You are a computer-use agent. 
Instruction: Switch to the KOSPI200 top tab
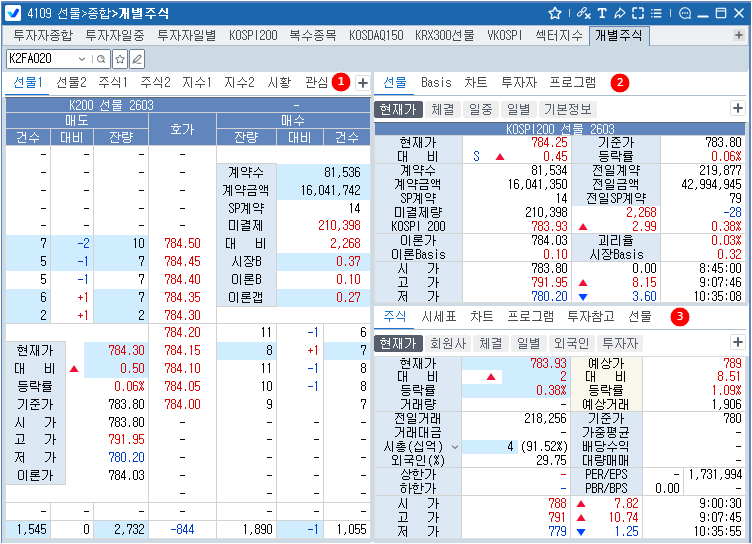coord(252,35)
